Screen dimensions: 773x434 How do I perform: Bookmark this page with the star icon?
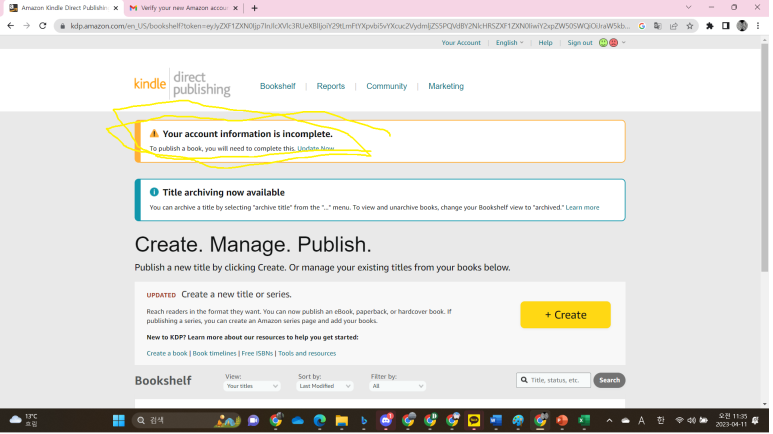[x=690, y=26]
